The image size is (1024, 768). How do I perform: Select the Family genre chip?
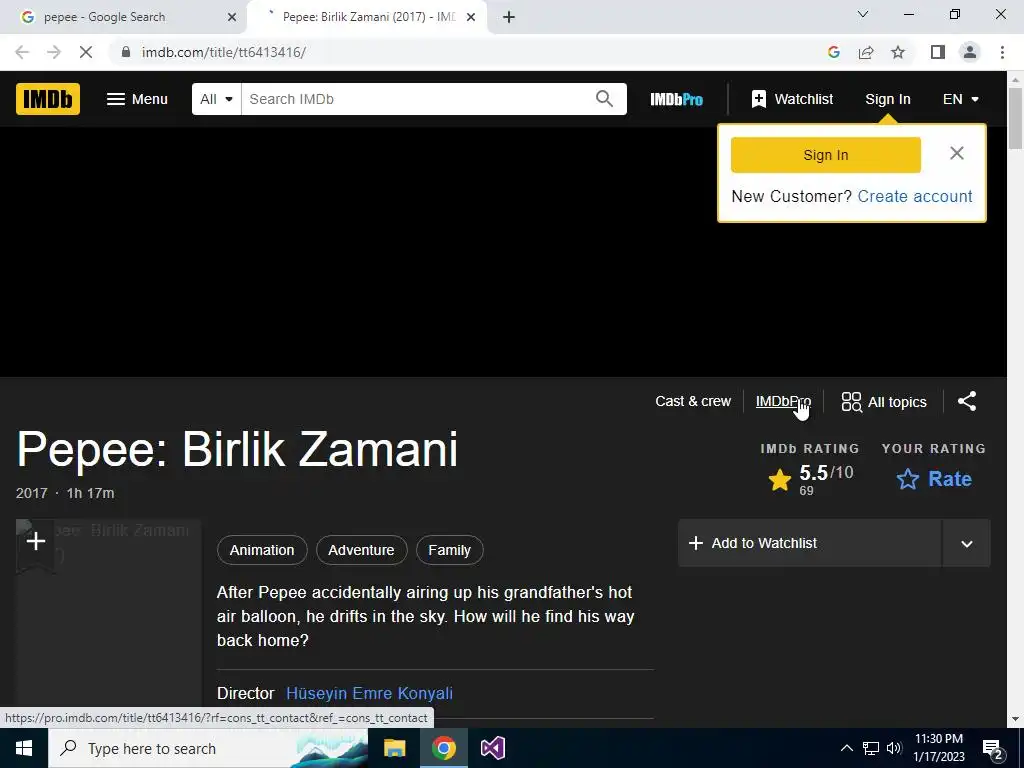[449, 550]
